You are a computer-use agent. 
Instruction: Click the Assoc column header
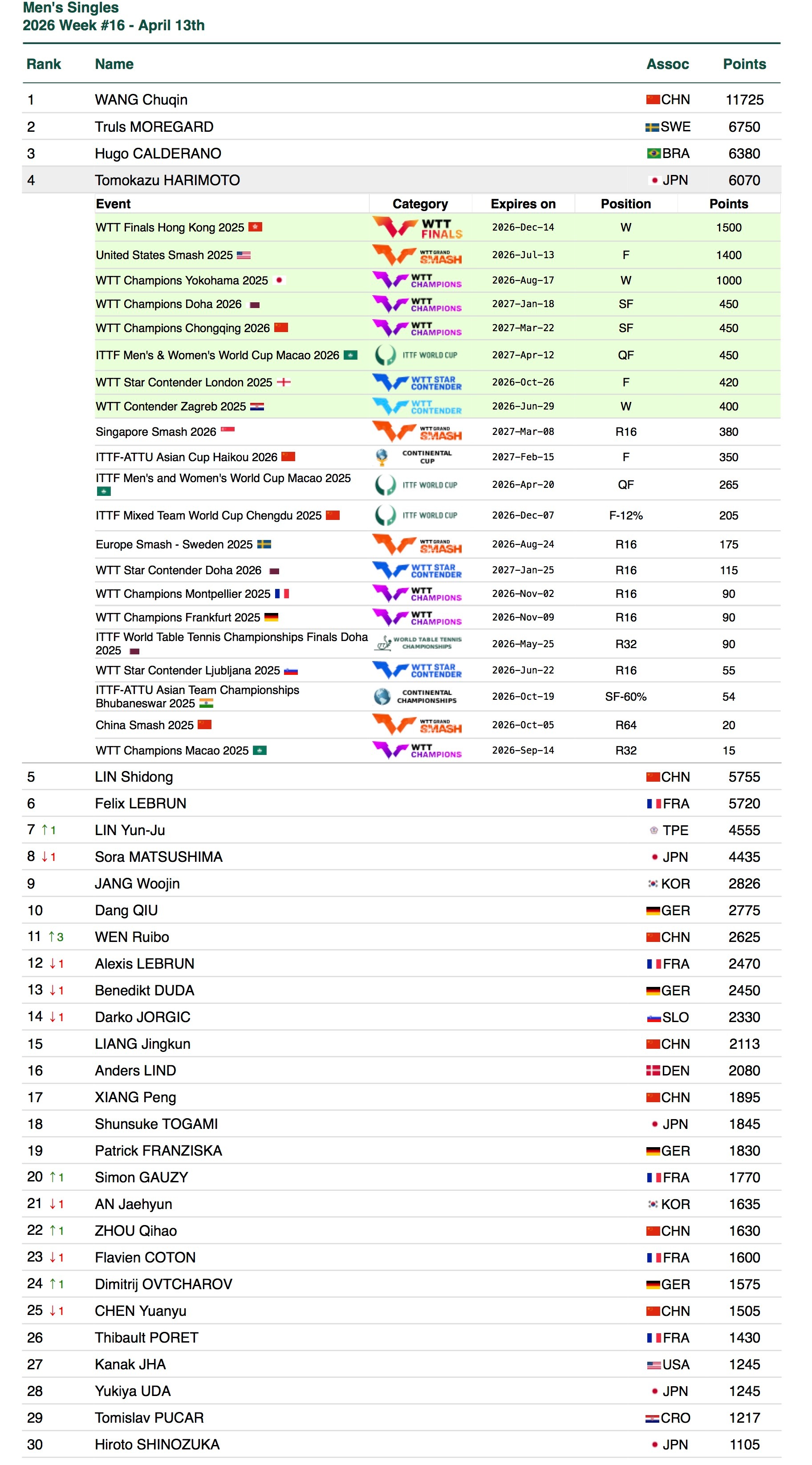[x=668, y=64]
